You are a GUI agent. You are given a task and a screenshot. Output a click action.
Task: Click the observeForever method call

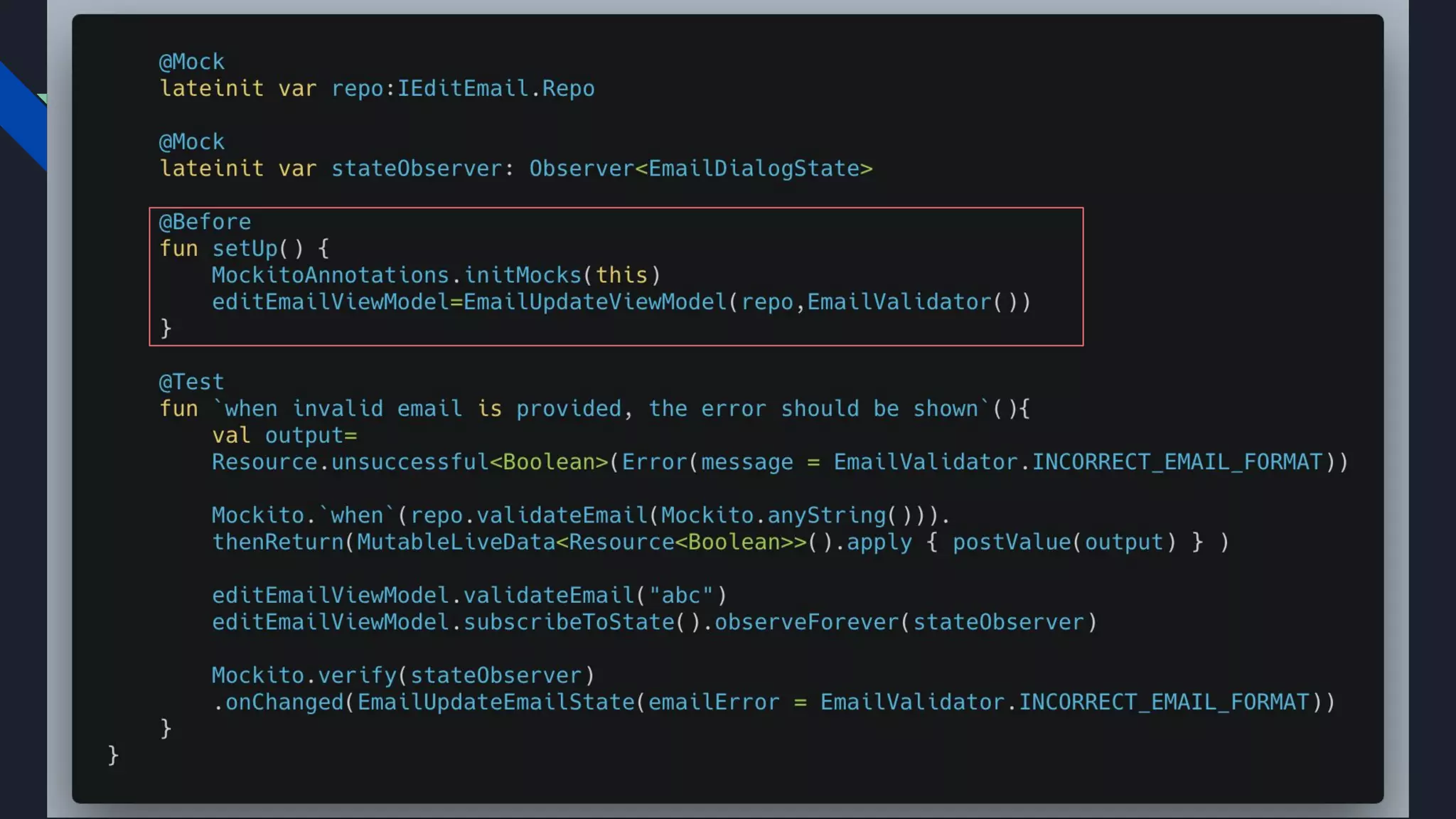806,622
